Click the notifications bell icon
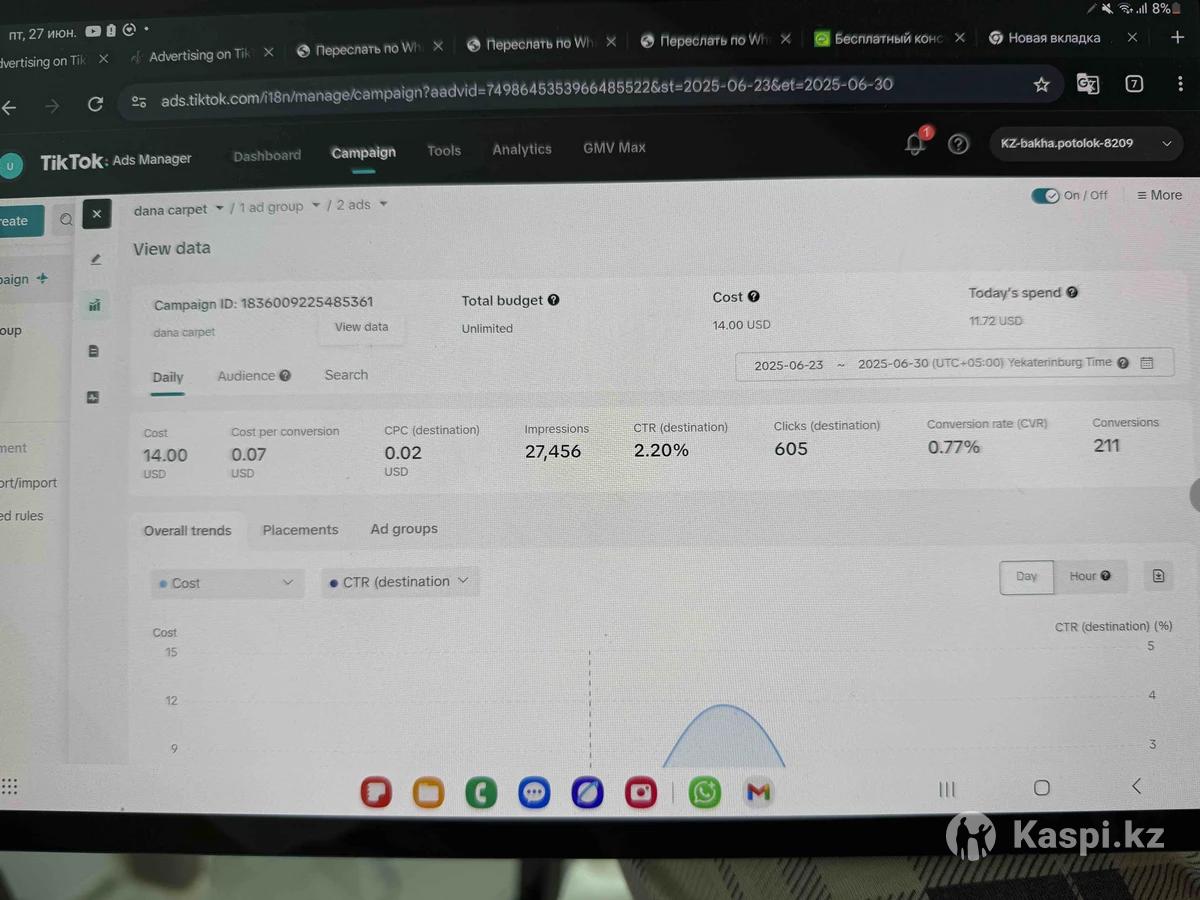1200x900 pixels. (914, 145)
